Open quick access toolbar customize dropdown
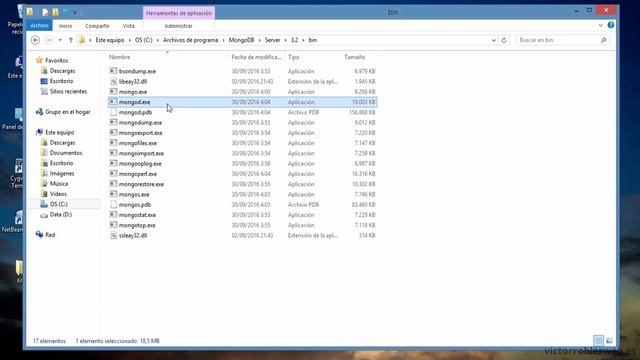640x360 pixels. [75, 12]
